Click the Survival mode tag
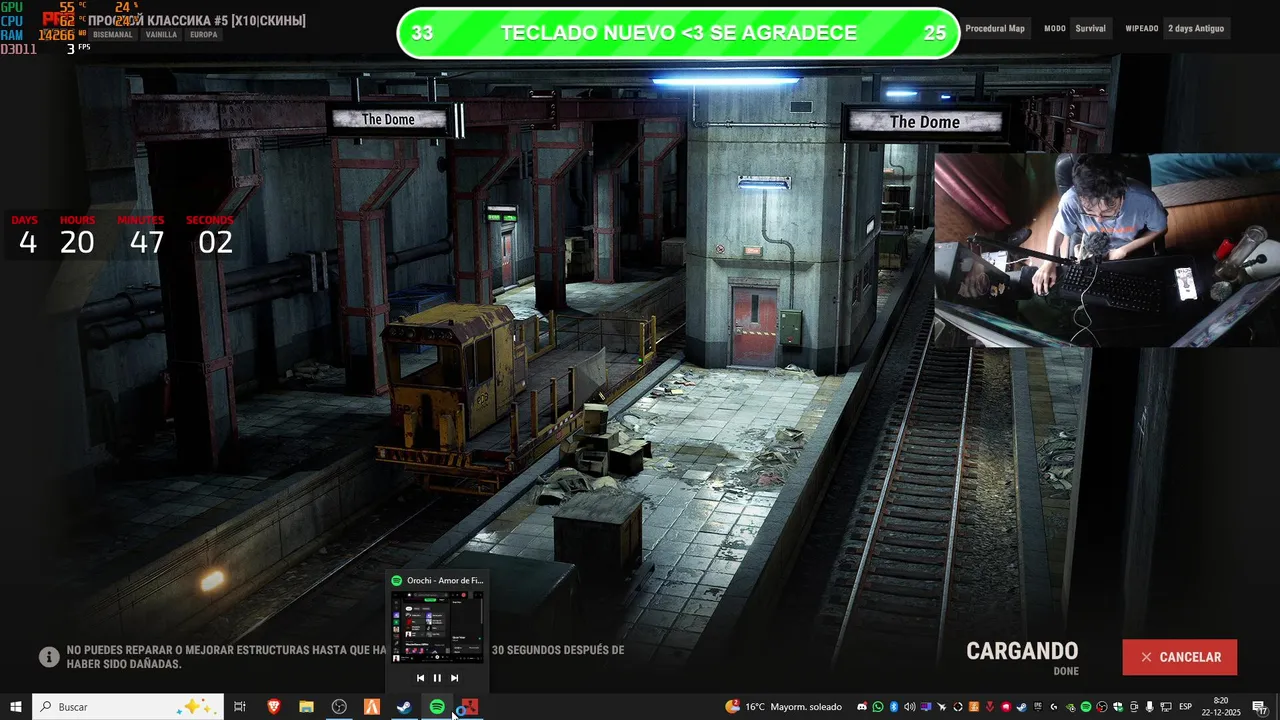 (x=1090, y=28)
